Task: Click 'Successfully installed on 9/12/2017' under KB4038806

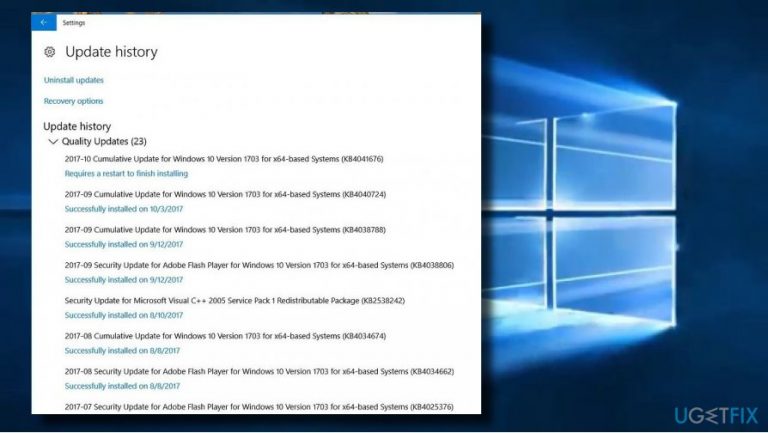Action: 124,280
